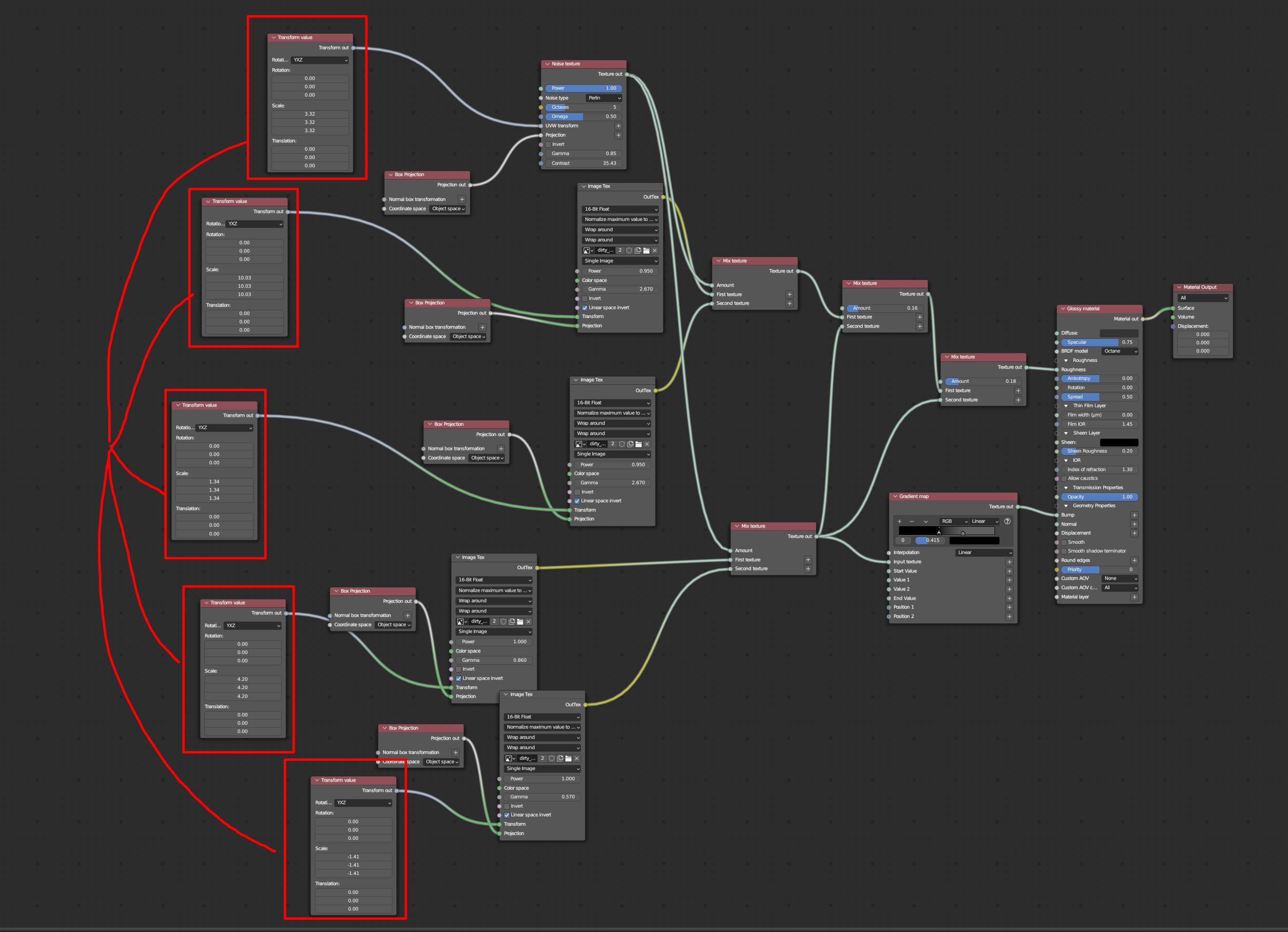1288x932 pixels.
Task: Add a node to Noise texture UVW transform
Action: 618,126
